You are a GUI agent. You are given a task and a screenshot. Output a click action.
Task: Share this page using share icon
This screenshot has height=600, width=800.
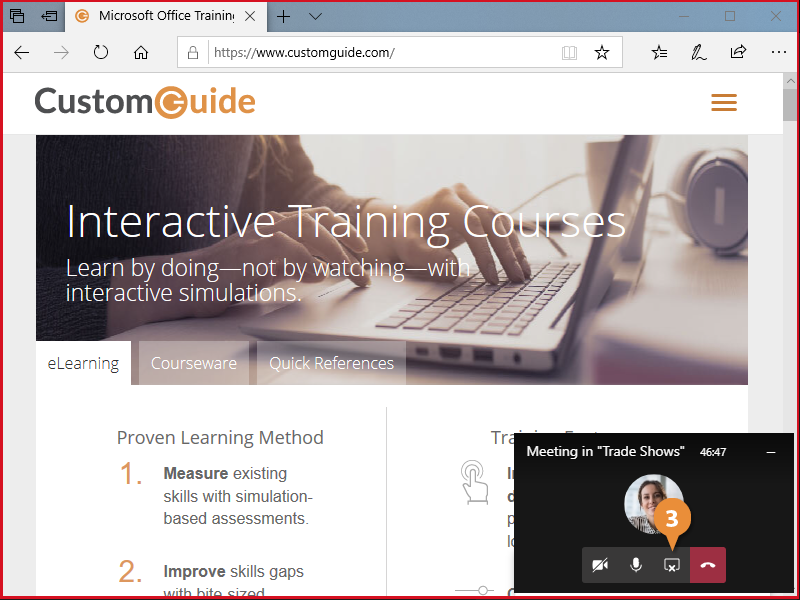click(738, 53)
